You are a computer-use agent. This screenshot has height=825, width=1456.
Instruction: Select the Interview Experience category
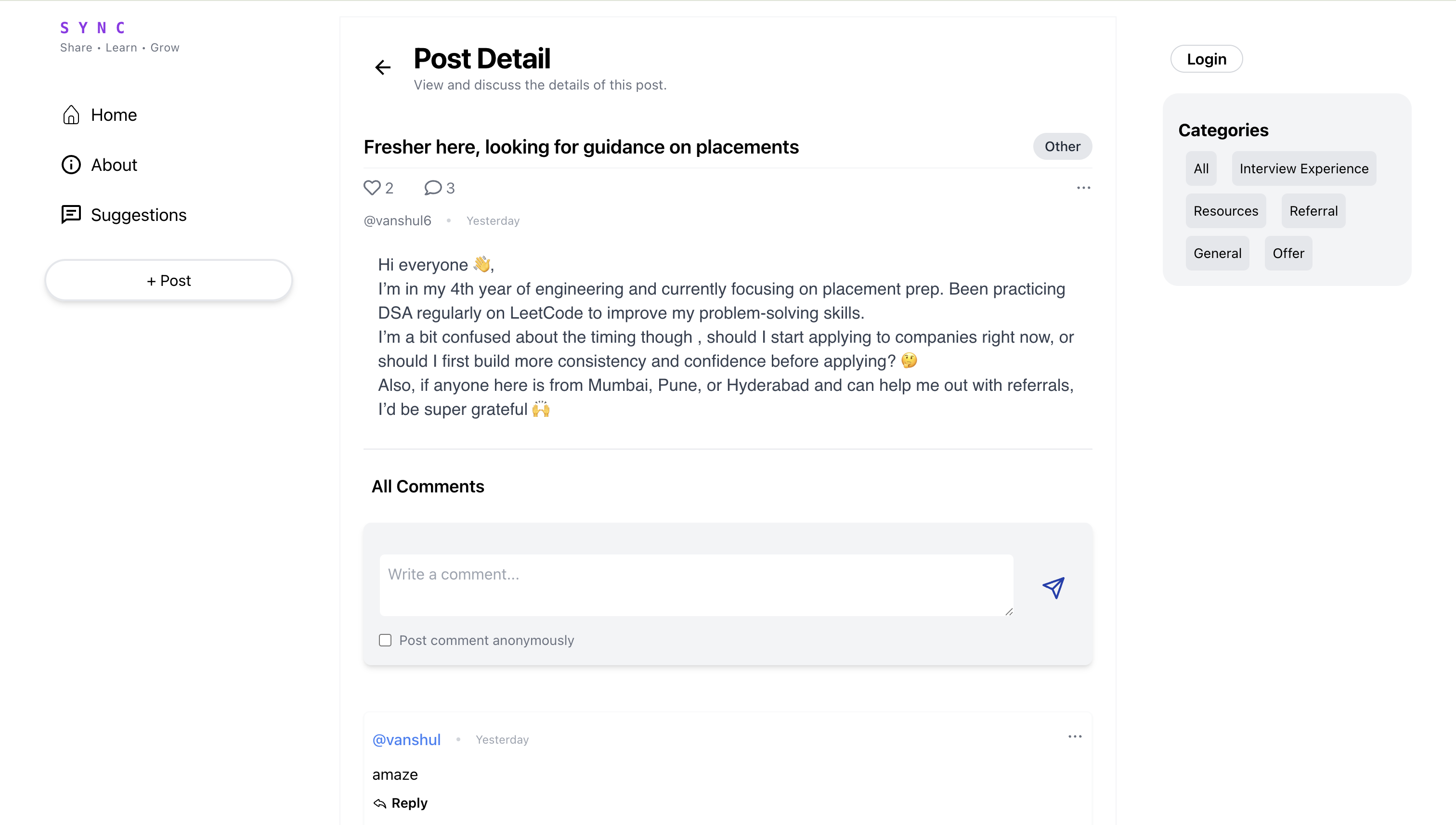(1303, 168)
